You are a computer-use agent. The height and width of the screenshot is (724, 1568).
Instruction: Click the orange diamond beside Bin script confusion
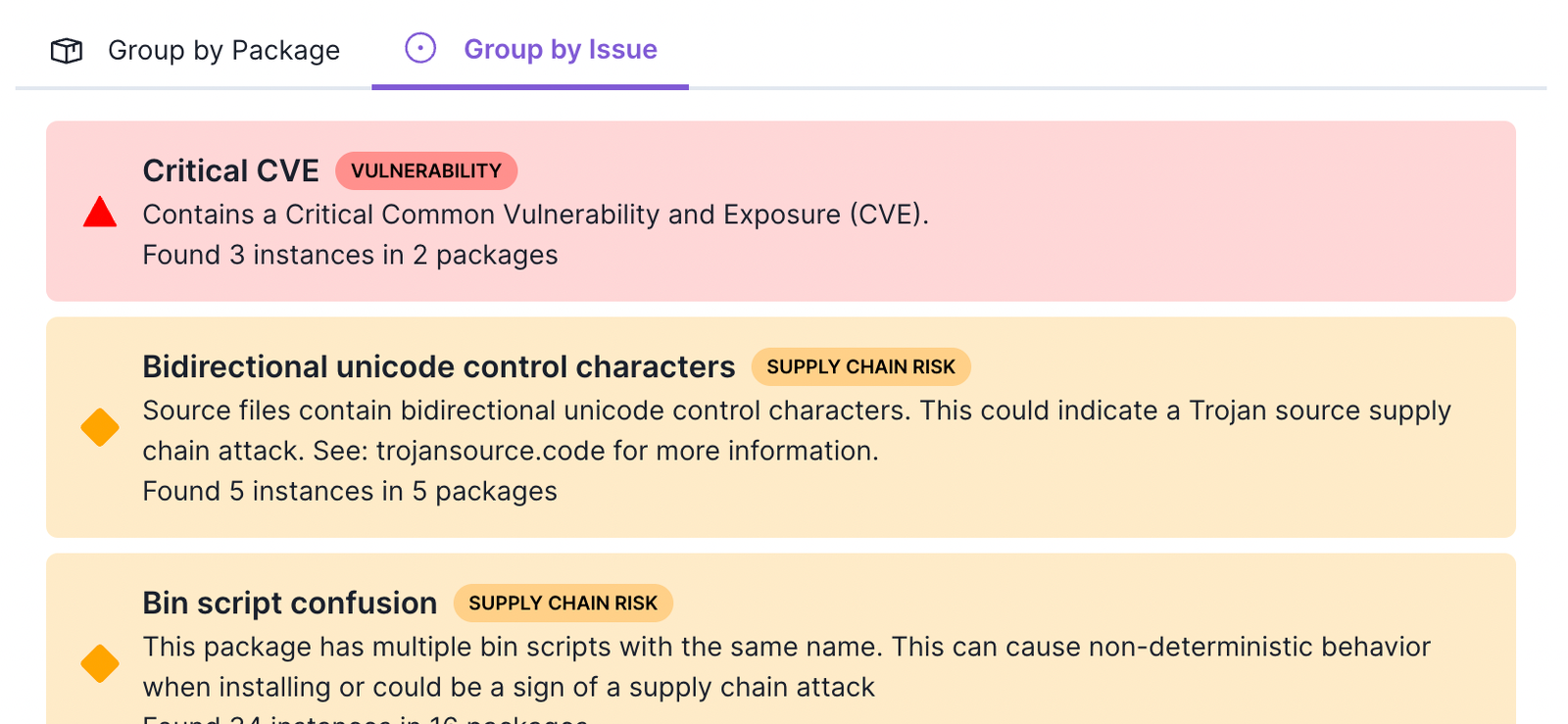(x=100, y=663)
